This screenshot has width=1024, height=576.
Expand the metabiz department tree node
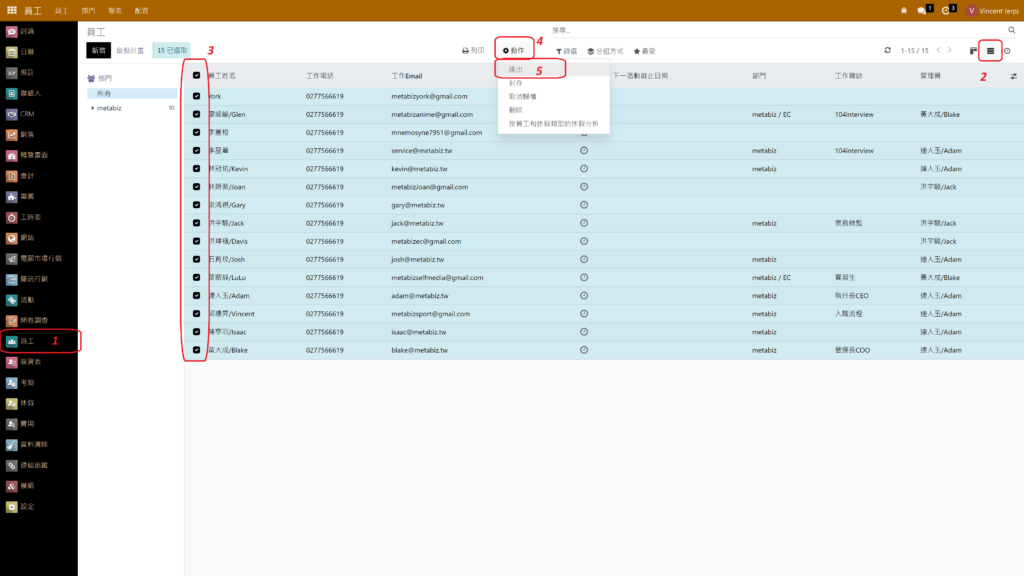[93, 108]
